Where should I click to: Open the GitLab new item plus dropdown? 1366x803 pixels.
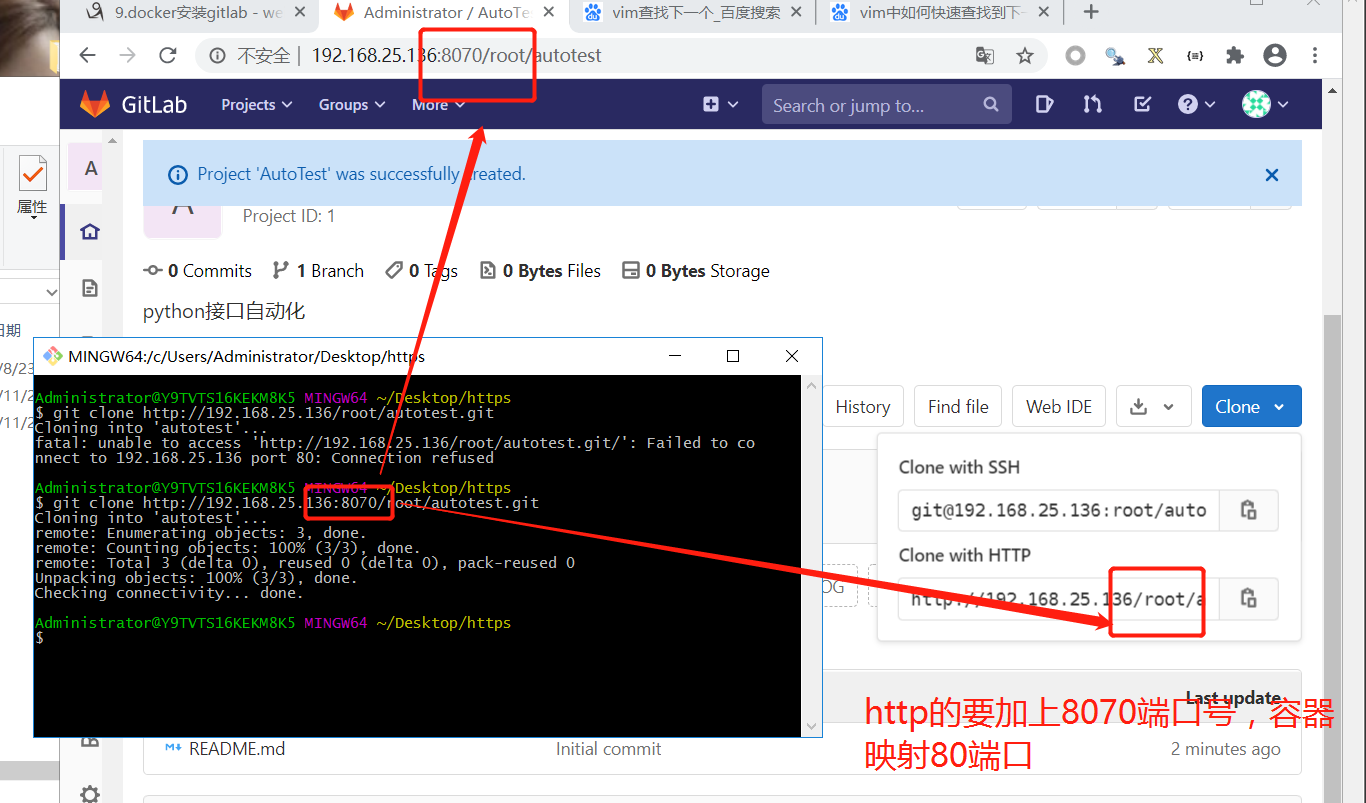point(720,104)
